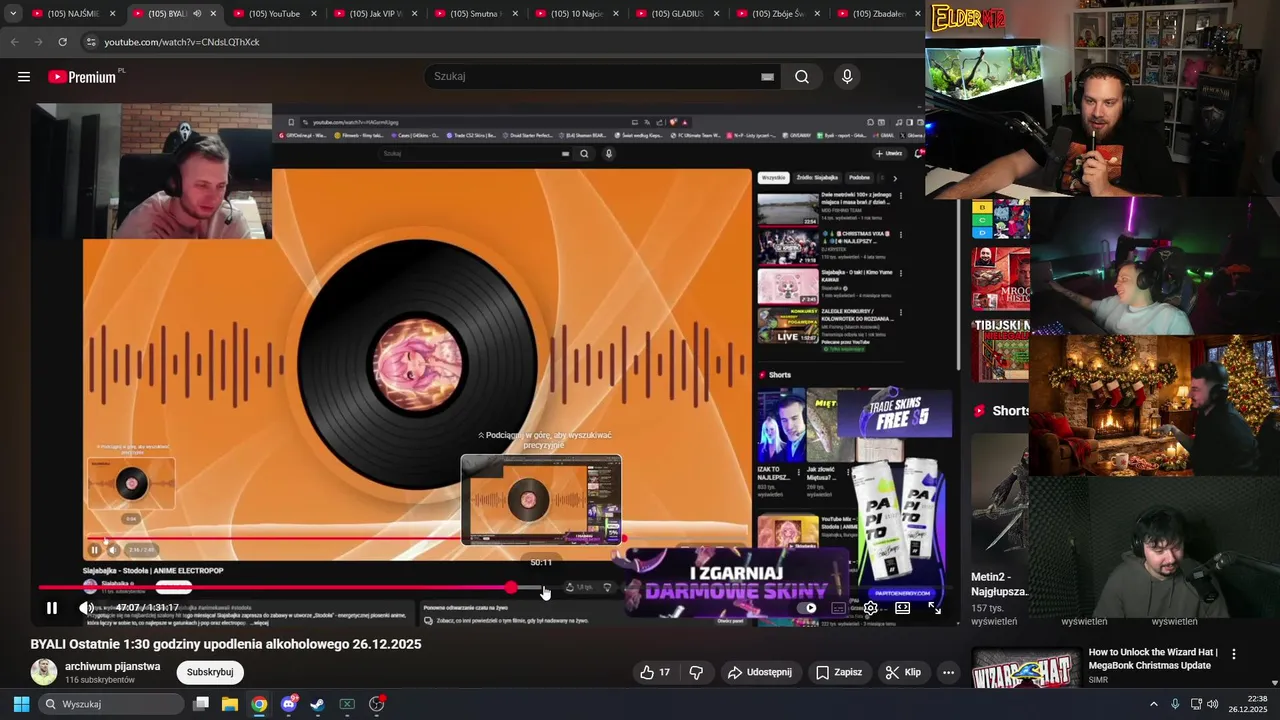Open Discord from taskbar
Viewport: 1280px width, 720px height.
click(289, 704)
